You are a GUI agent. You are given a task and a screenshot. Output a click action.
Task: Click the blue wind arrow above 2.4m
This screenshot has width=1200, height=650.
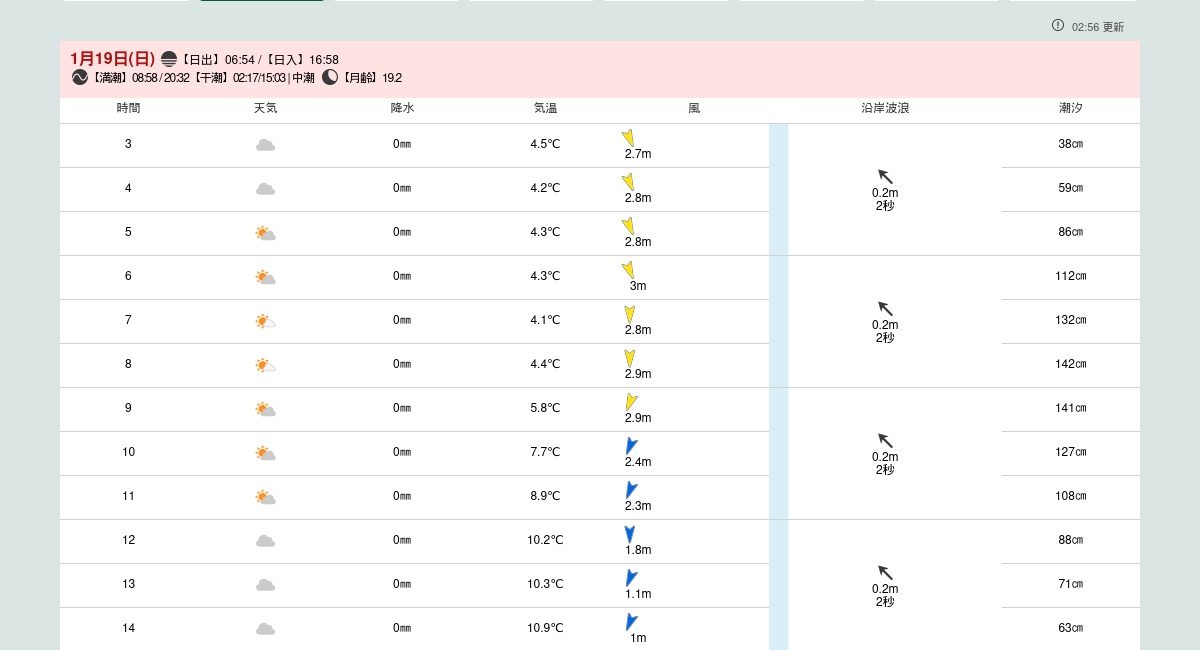[631, 445]
